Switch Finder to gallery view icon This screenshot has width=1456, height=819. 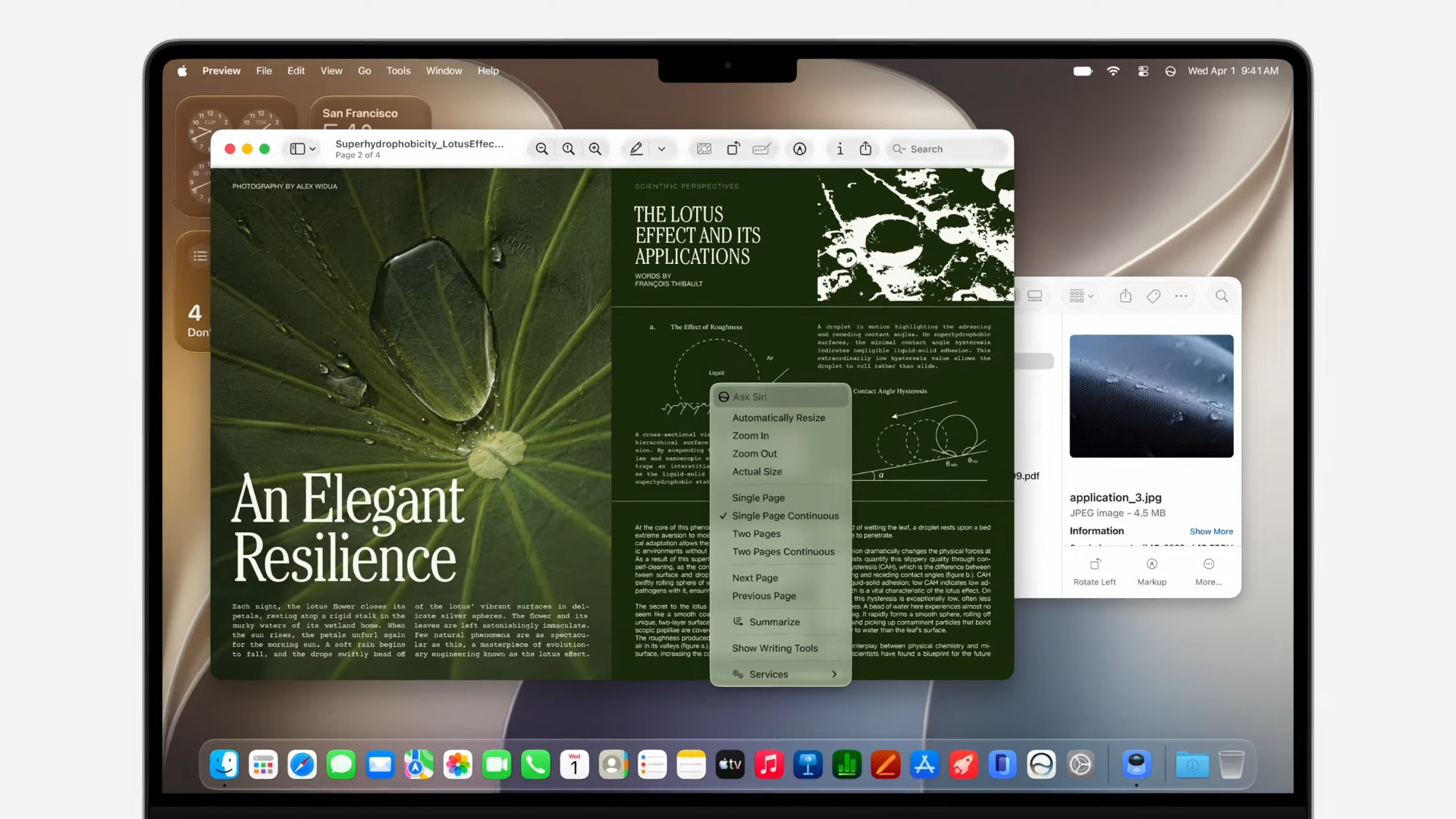1035,297
